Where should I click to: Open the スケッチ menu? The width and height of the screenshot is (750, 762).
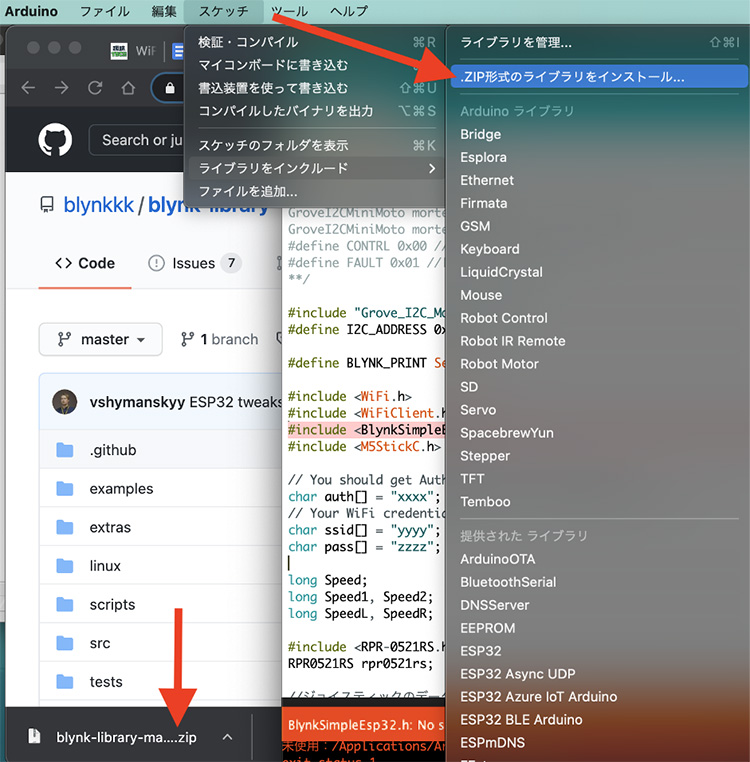pyautogui.click(x=224, y=11)
